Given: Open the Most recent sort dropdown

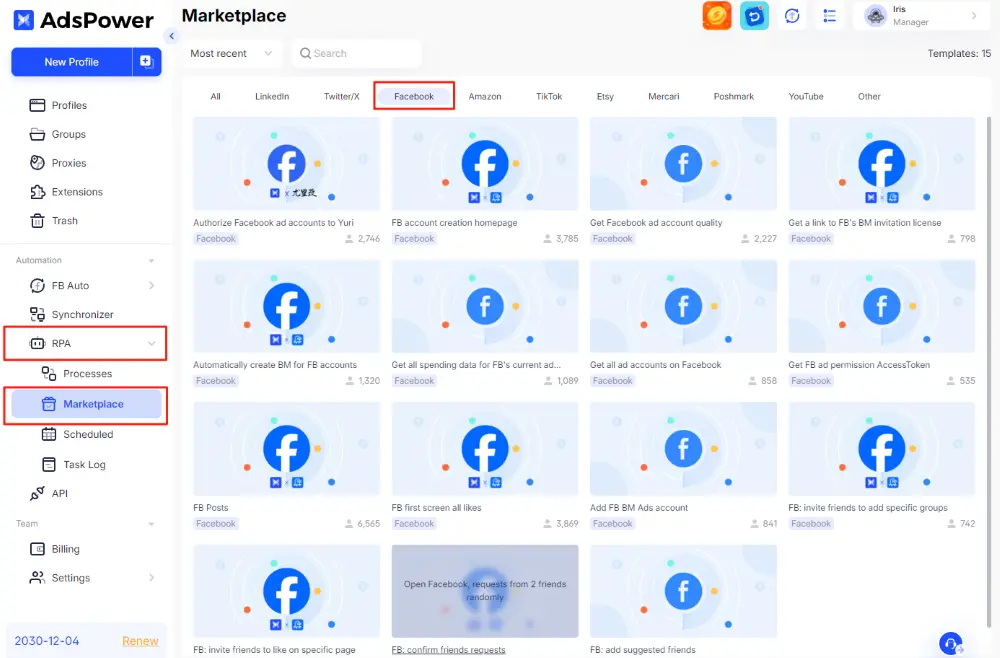Looking at the screenshot, I should (231, 54).
